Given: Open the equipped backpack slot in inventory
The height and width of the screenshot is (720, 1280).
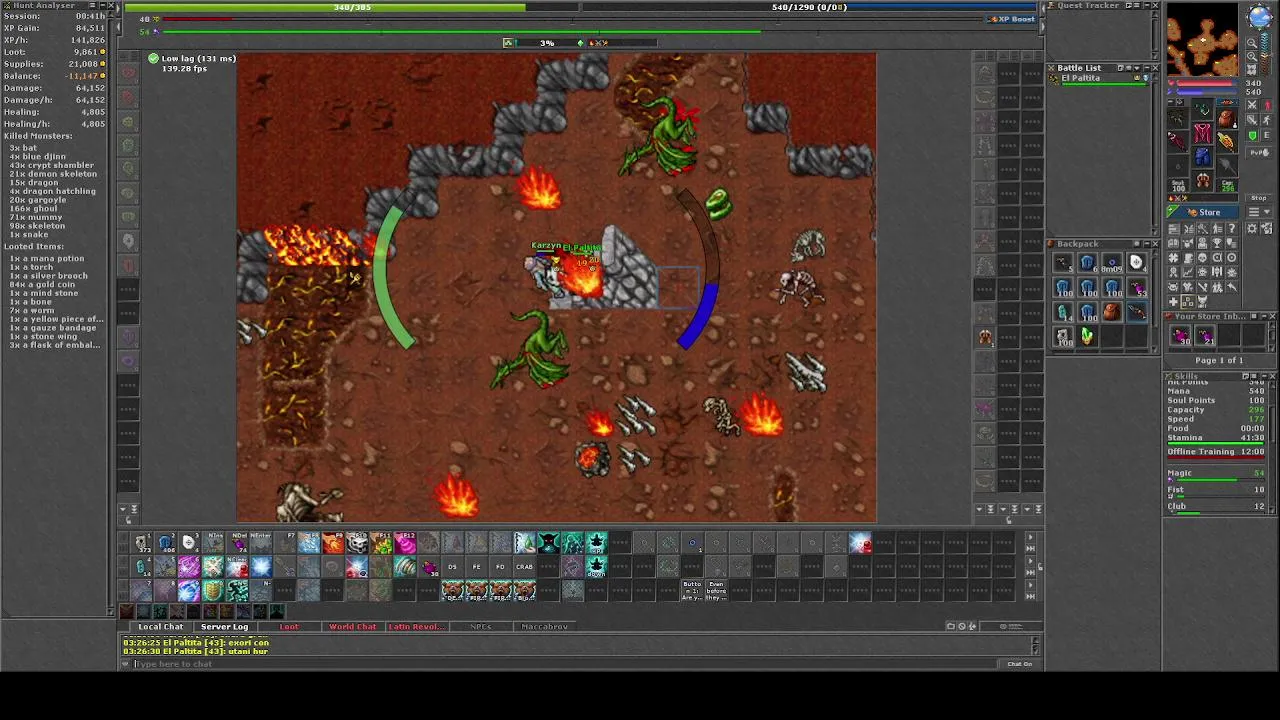Looking at the screenshot, I should [x=1227, y=118].
